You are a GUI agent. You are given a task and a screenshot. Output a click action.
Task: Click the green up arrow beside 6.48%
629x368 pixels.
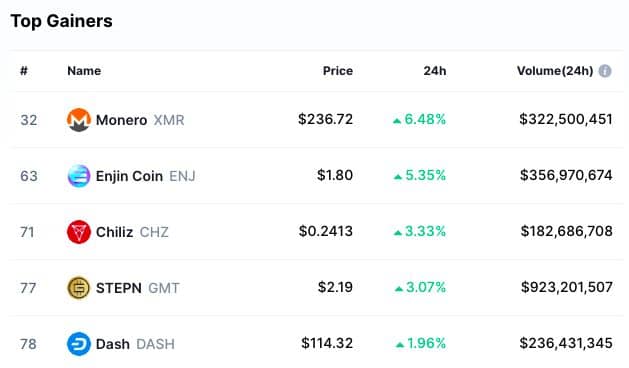coord(397,120)
